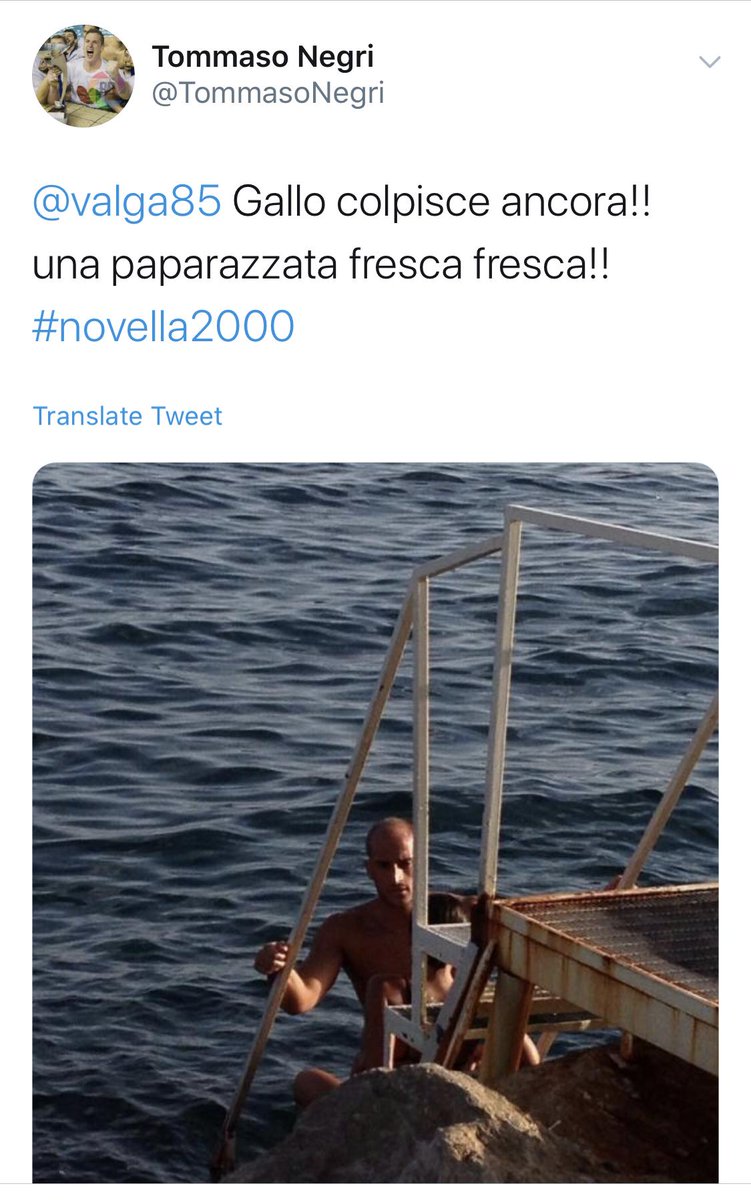
Task: Open the @TommasoNegri handle link
Action: tap(268, 95)
